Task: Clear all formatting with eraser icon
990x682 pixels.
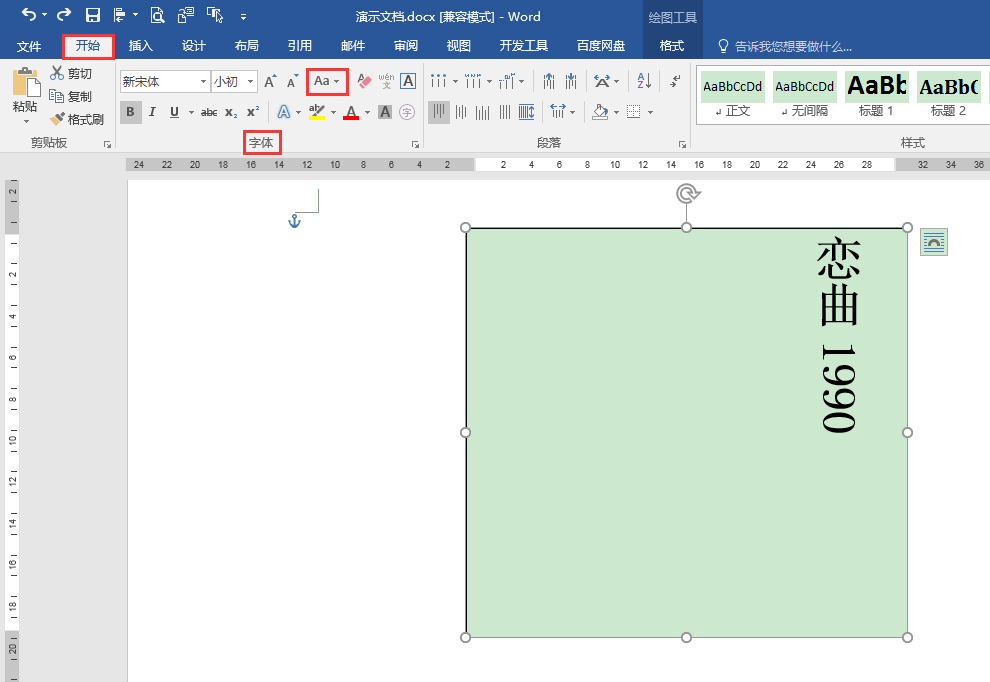Action: (x=364, y=81)
